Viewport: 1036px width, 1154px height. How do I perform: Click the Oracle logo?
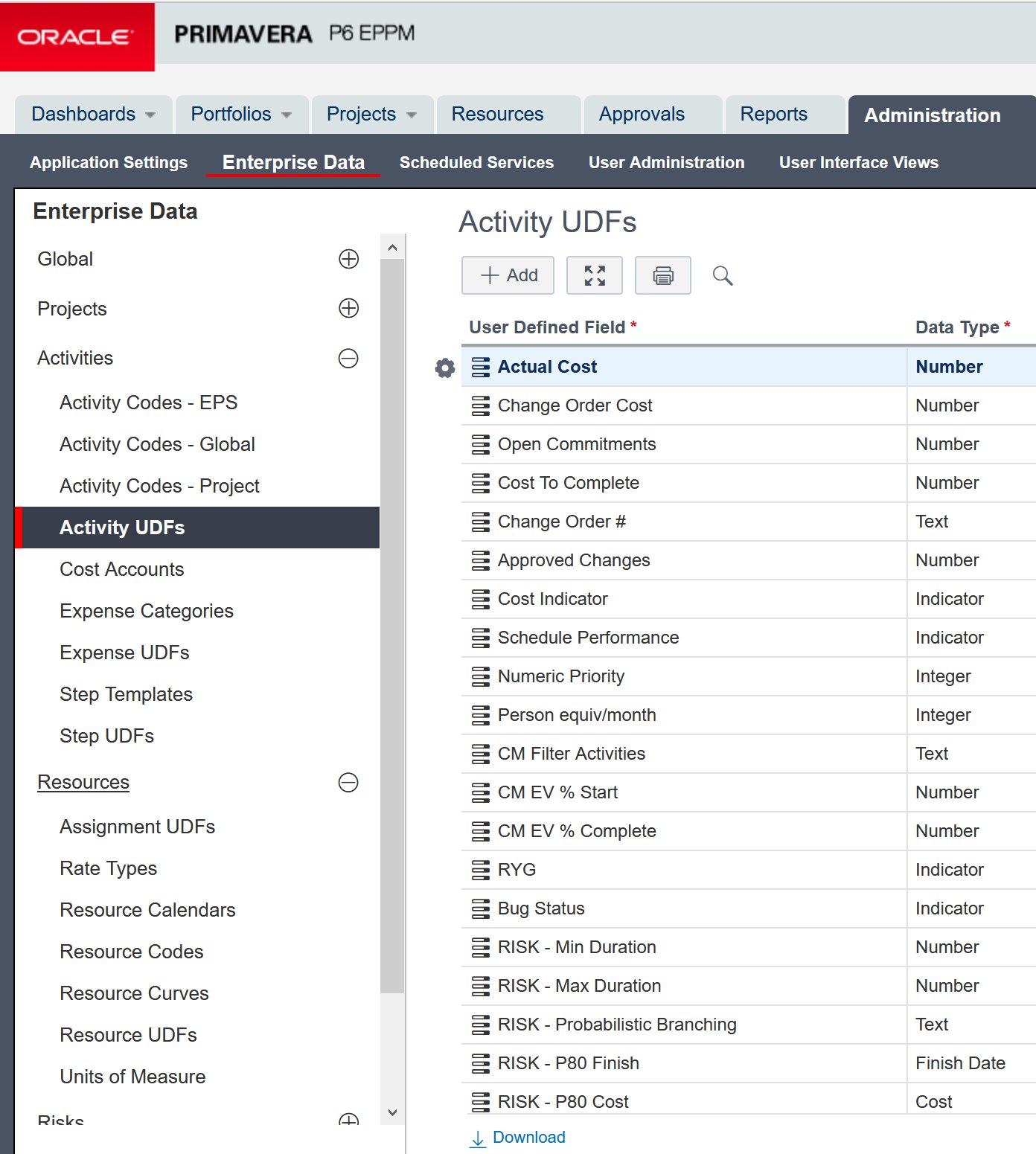pos(77,36)
